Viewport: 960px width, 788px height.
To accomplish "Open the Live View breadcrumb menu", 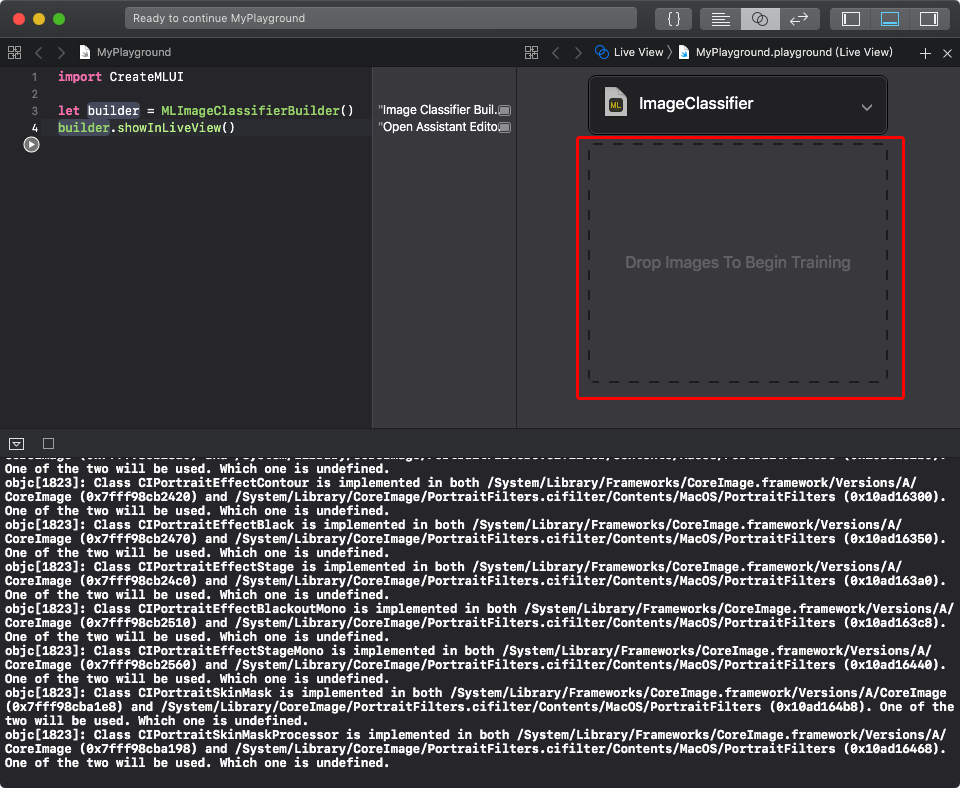I will (629, 52).
